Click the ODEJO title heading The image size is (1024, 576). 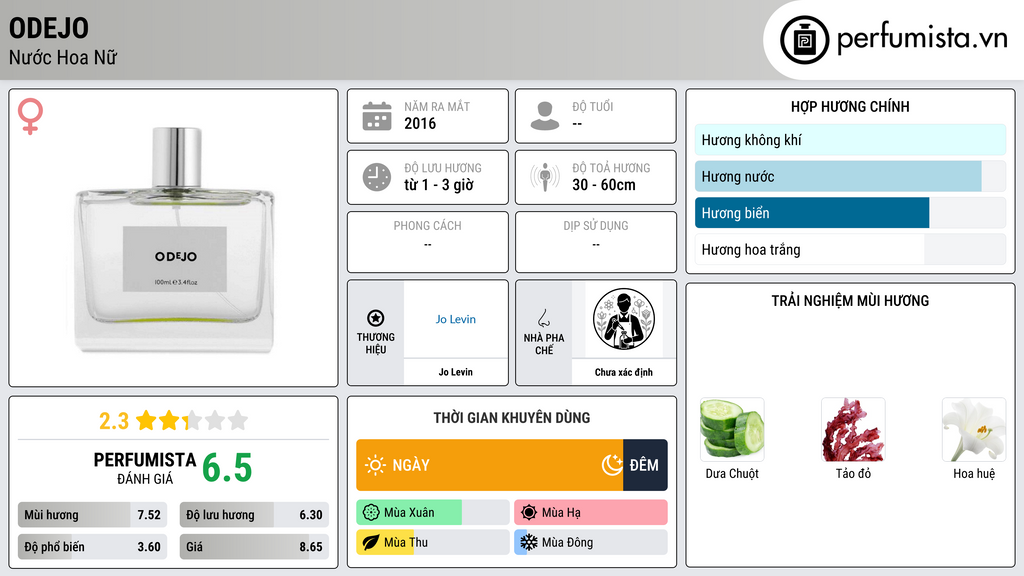(49, 28)
